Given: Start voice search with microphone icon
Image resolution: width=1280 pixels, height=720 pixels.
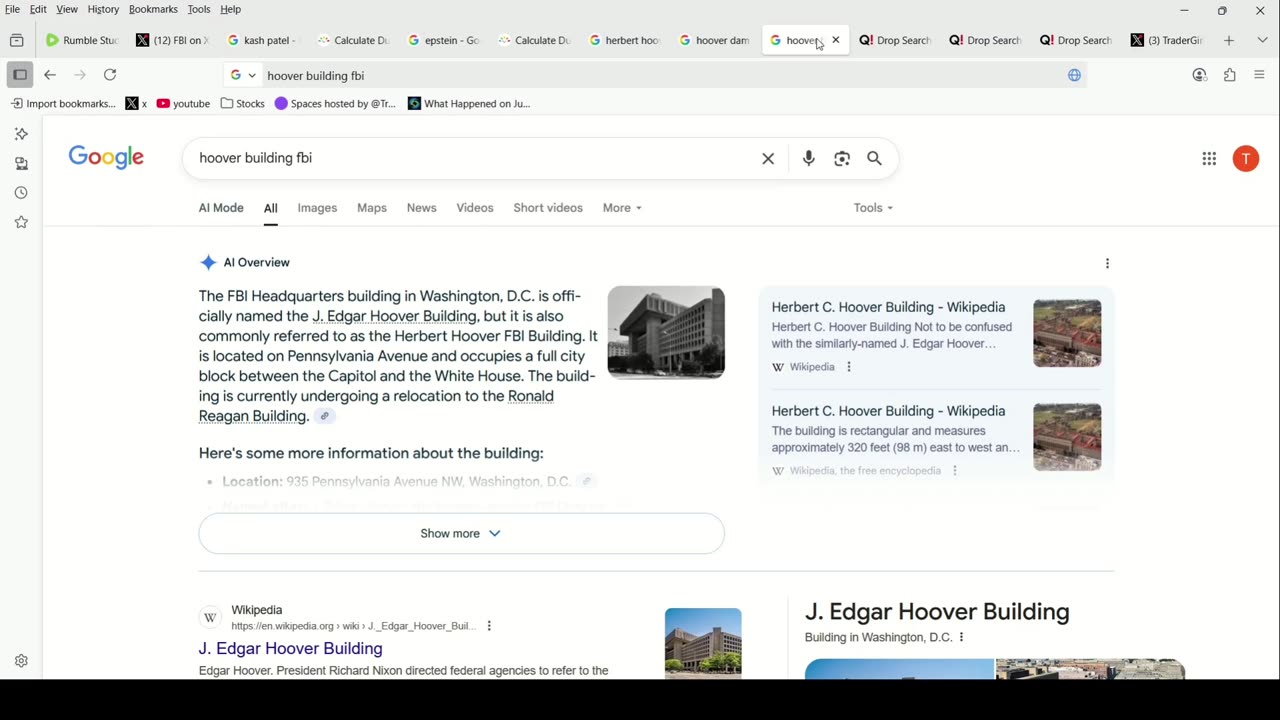Looking at the screenshot, I should [808, 158].
